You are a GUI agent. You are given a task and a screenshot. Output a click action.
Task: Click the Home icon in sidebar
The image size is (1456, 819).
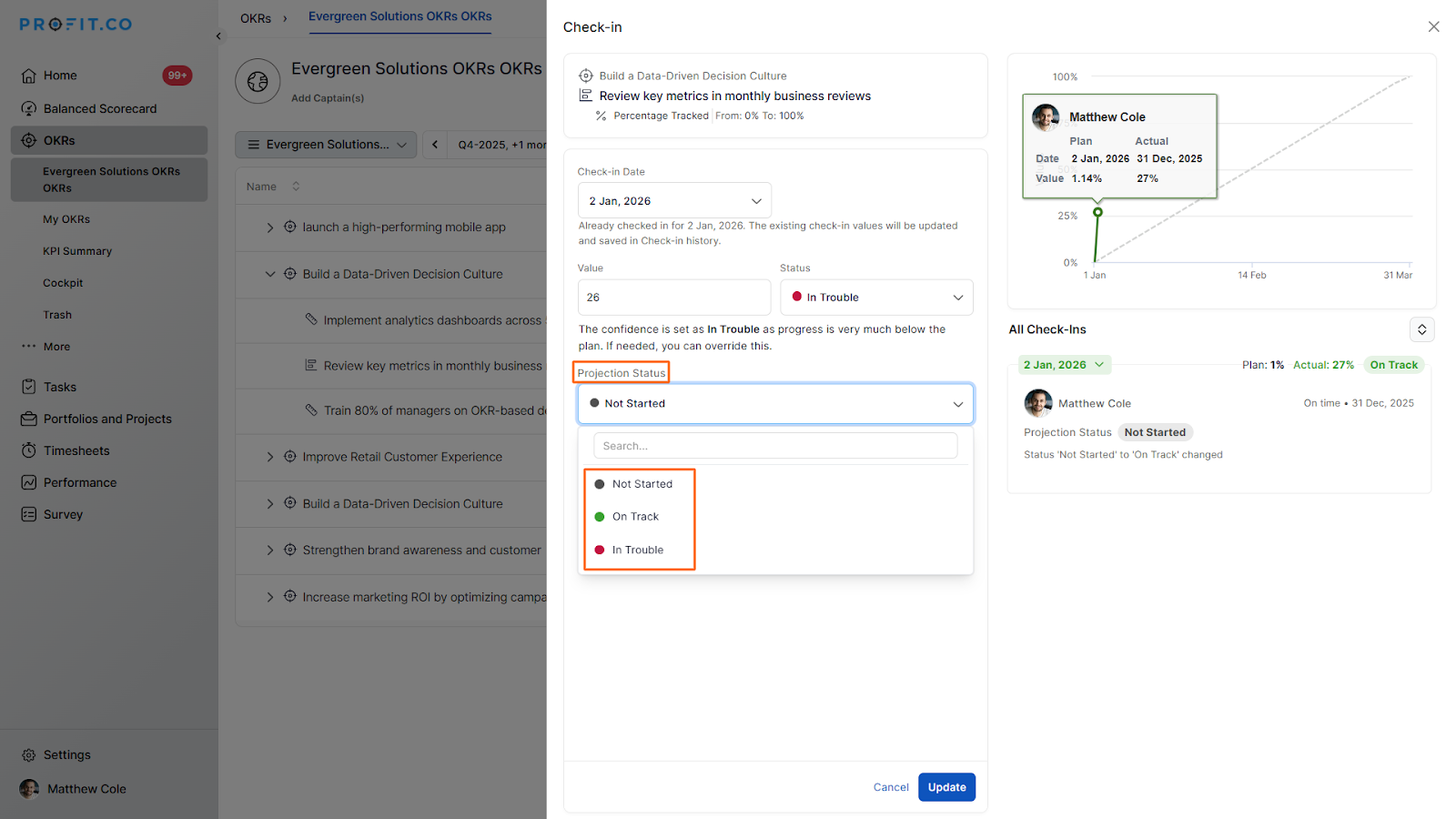[29, 76]
